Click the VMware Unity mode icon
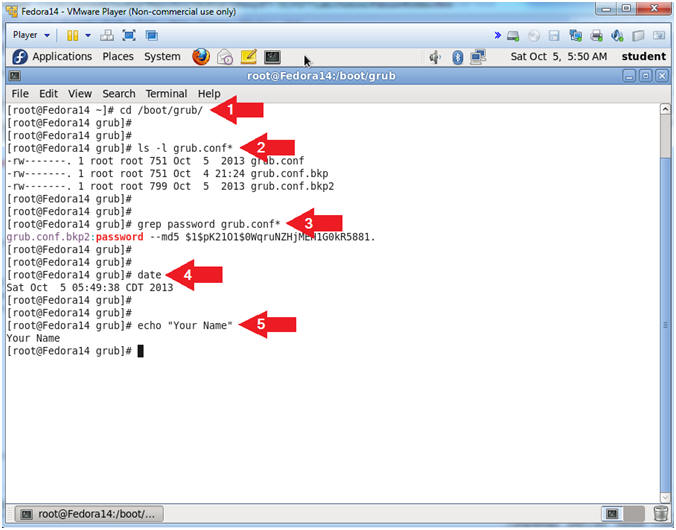 151,35
